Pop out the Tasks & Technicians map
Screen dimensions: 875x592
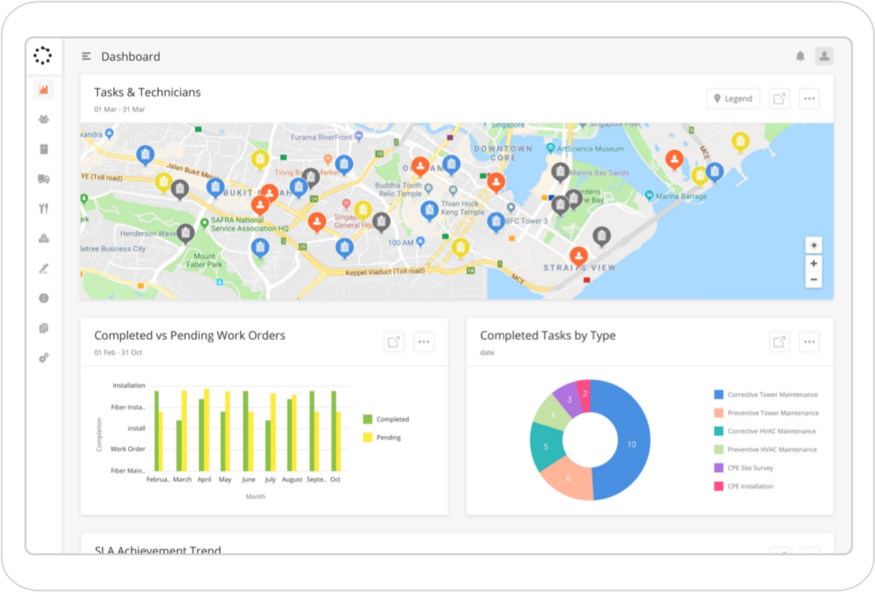[x=779, y=99]
